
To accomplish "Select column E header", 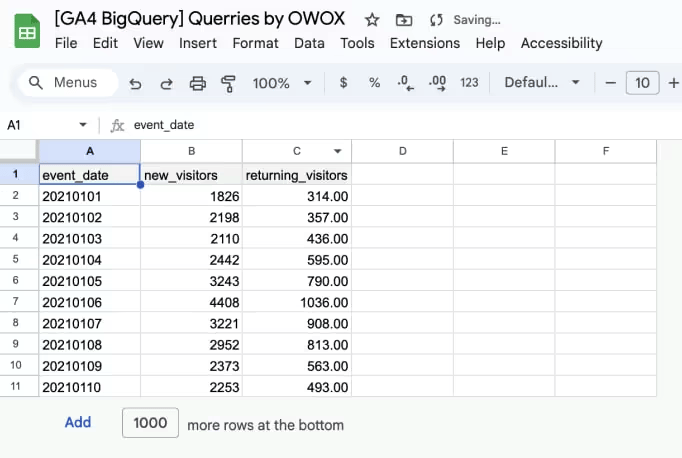I will [504, 151].
